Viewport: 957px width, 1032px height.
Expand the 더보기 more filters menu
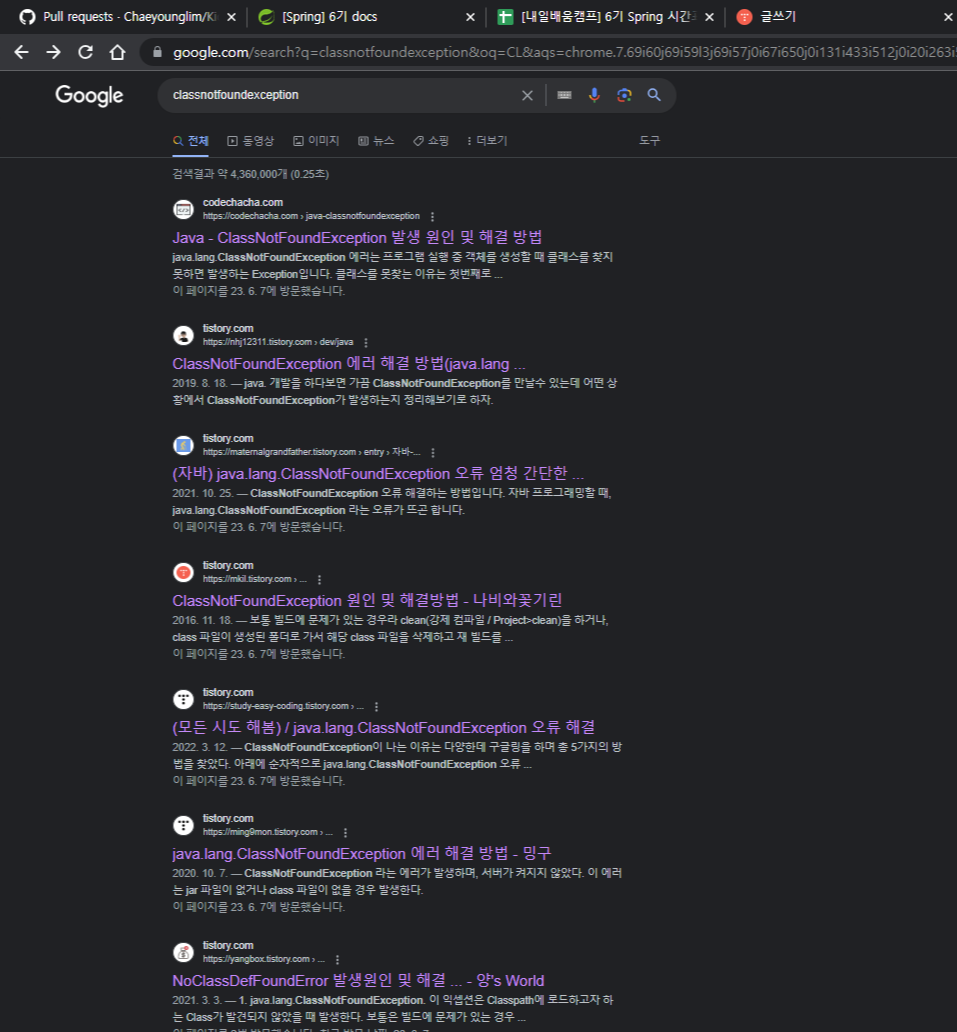click(x=486, y=141)
